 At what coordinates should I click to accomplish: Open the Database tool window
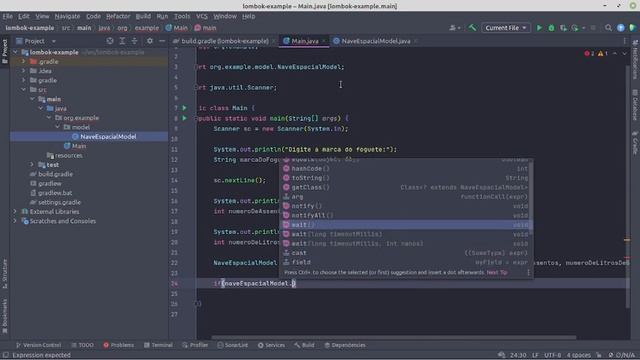635,105
